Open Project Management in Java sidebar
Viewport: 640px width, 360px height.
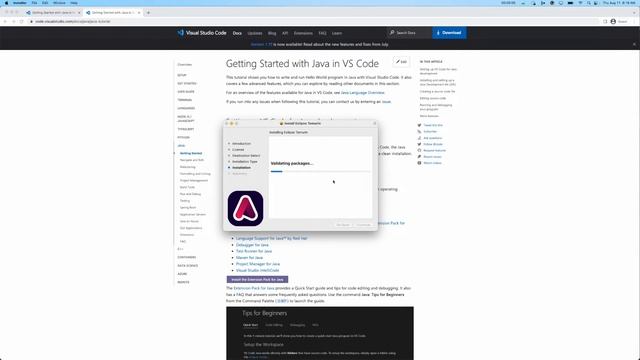pyautogui.click(x=194, y=180)
